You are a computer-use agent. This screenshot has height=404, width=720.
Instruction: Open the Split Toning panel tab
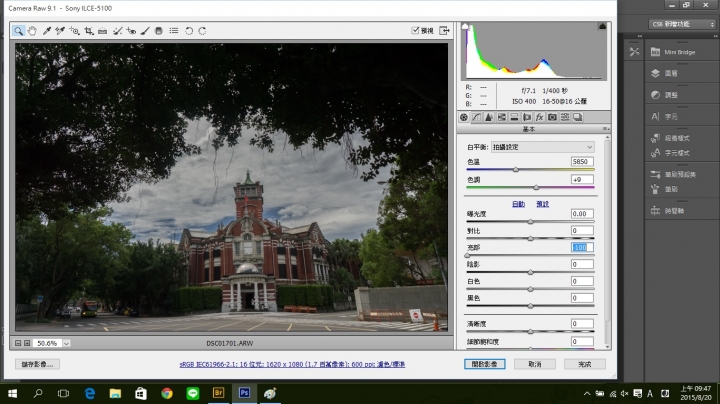click(x=514, y=118)
